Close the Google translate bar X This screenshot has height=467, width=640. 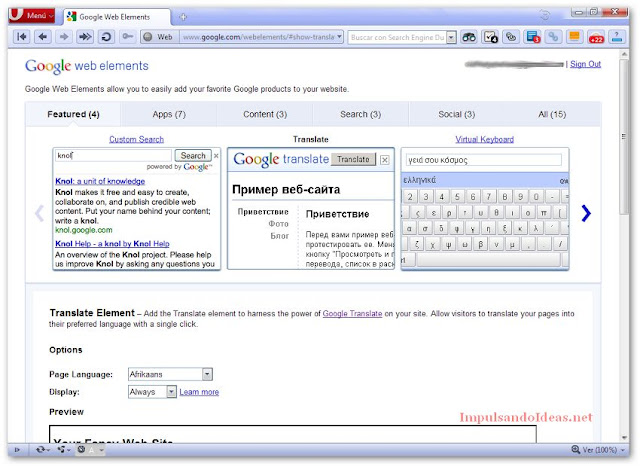coord(384,160)
